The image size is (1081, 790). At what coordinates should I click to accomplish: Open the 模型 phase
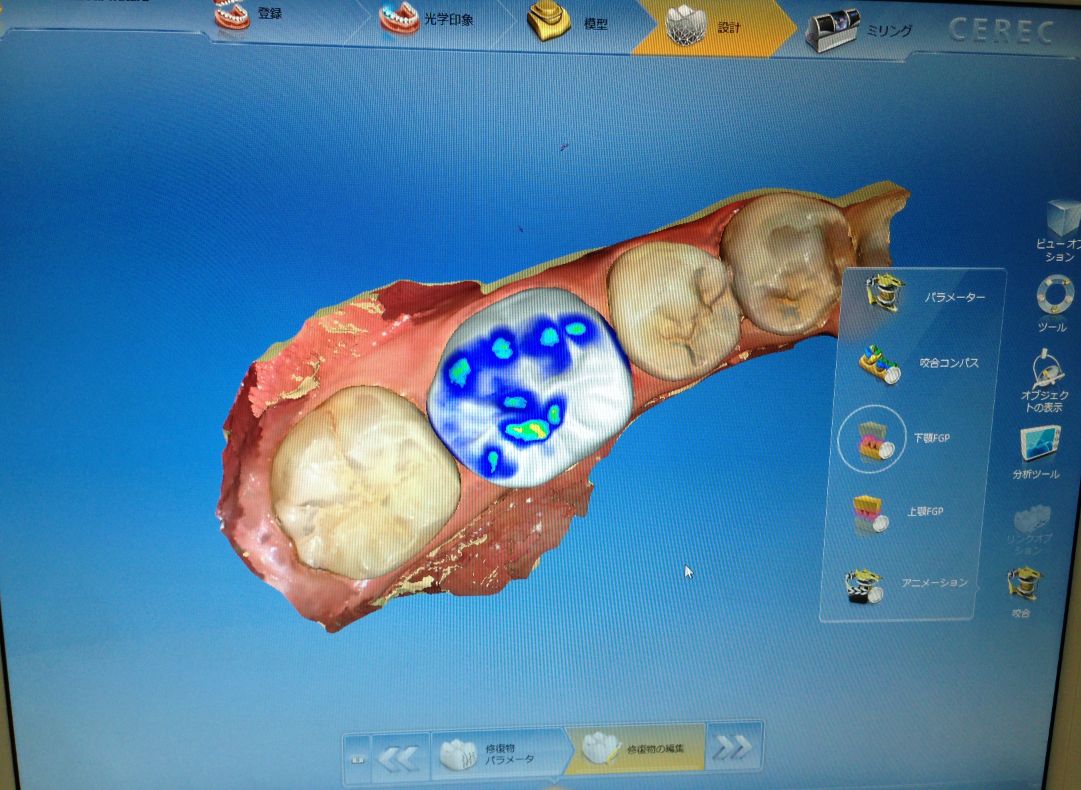569,23
